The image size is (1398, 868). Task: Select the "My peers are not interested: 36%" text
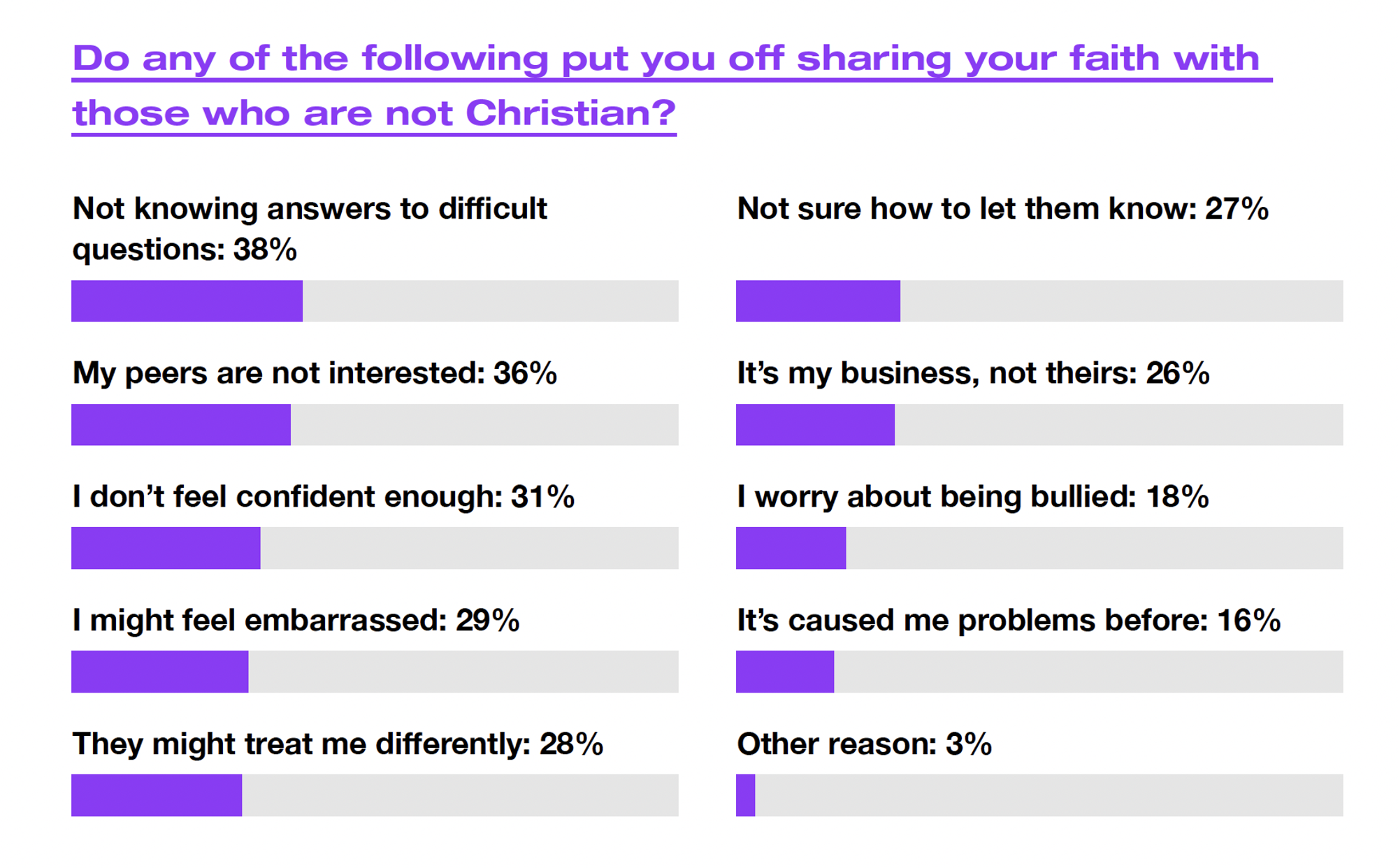[x=315, y=373]
